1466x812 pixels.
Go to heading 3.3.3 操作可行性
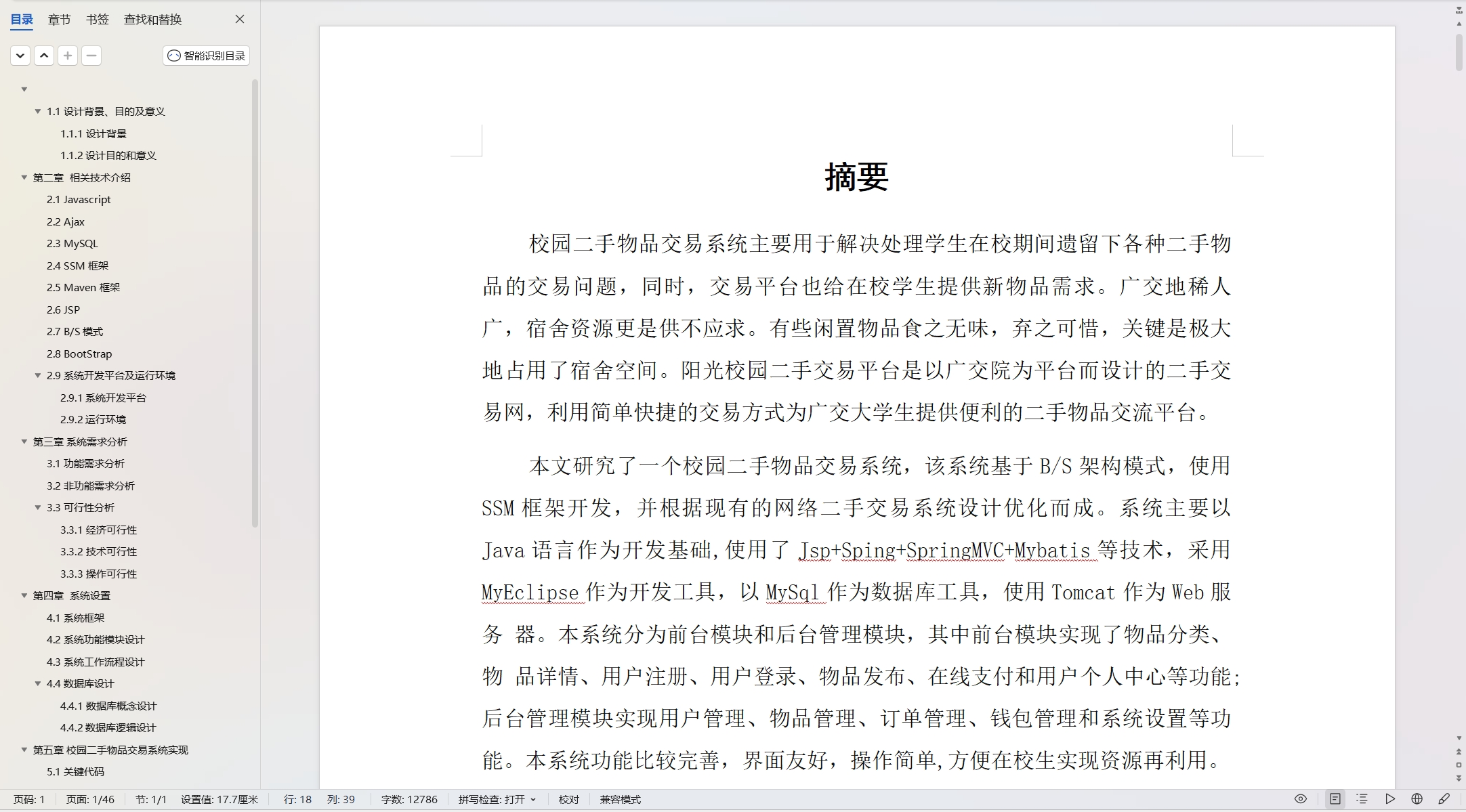pyautogui.click(x=98, y=574)
